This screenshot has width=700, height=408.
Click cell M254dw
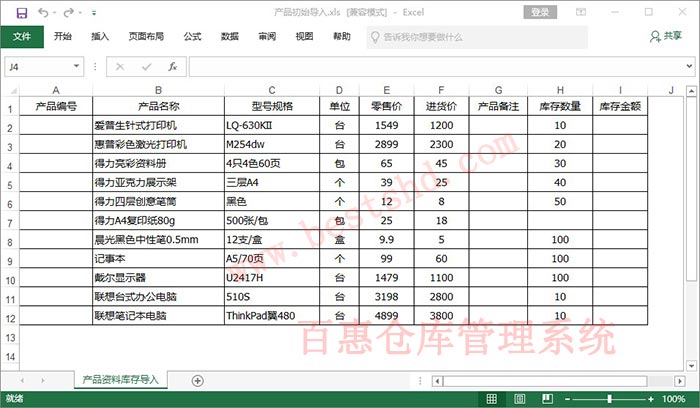click(x=272, y=145)
